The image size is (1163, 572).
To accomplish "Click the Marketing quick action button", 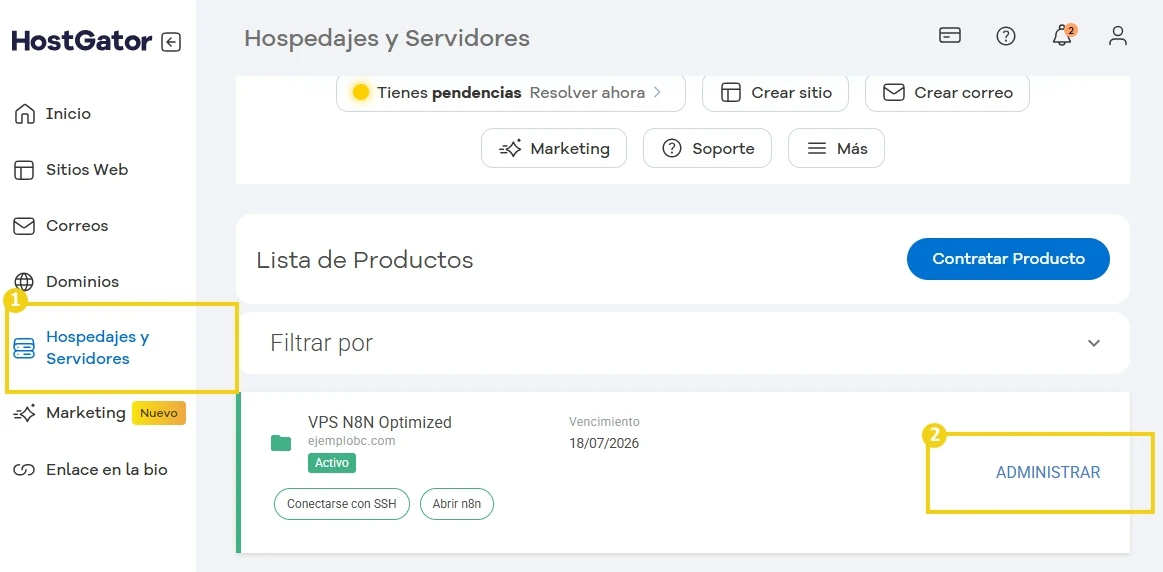I will click(554, 148).
